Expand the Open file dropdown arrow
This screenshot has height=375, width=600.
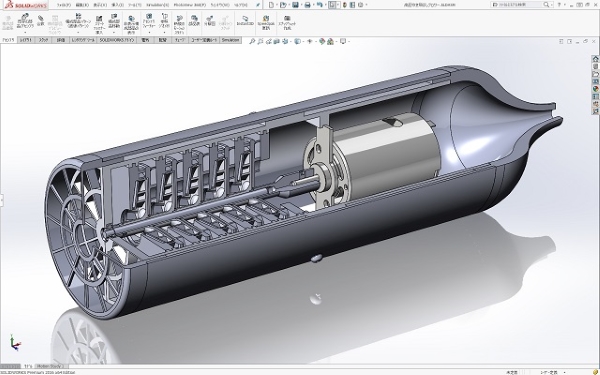[x=289, y=5]
